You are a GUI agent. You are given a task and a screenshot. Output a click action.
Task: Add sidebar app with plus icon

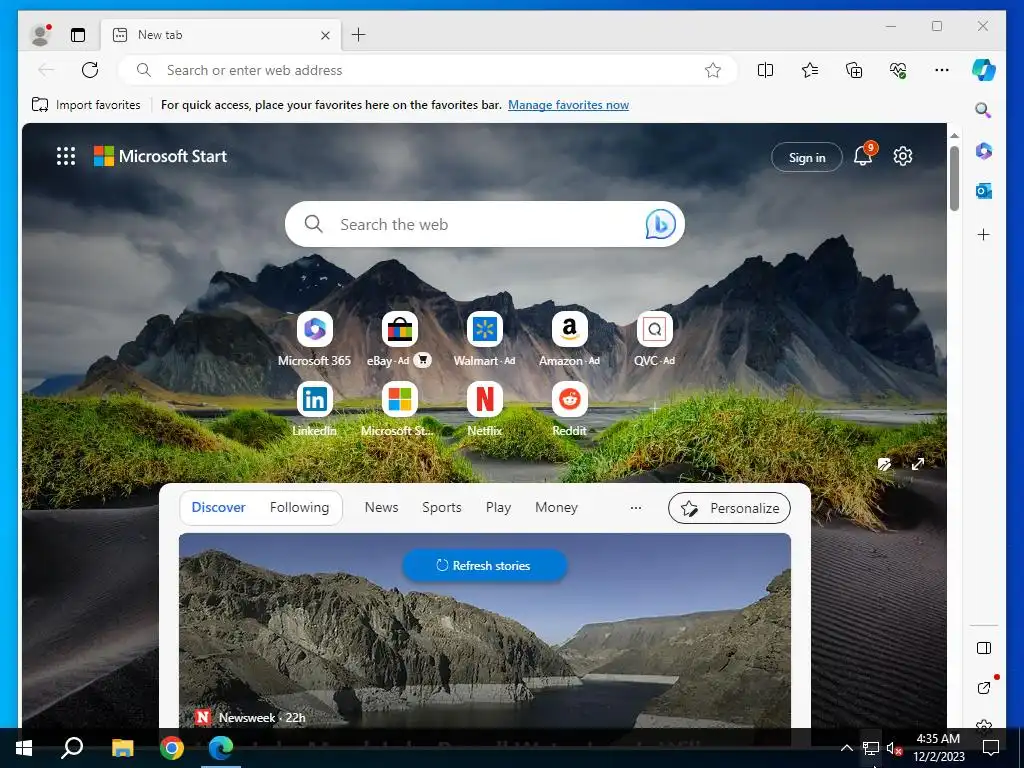click(x=984, y=234)
